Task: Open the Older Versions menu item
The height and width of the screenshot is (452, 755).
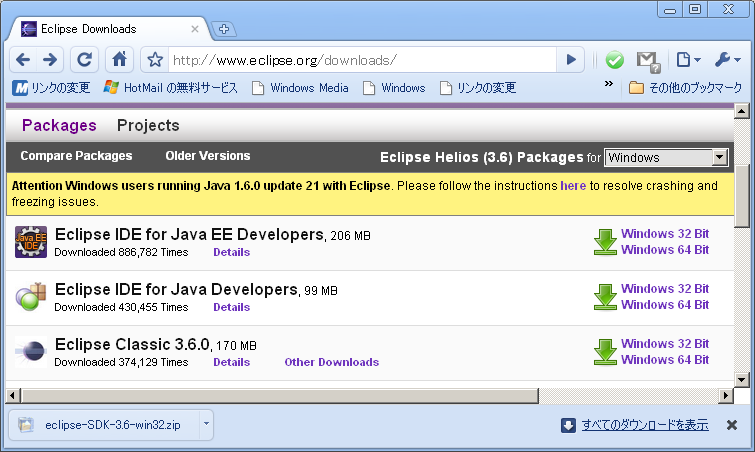Action: pos(208,156)
